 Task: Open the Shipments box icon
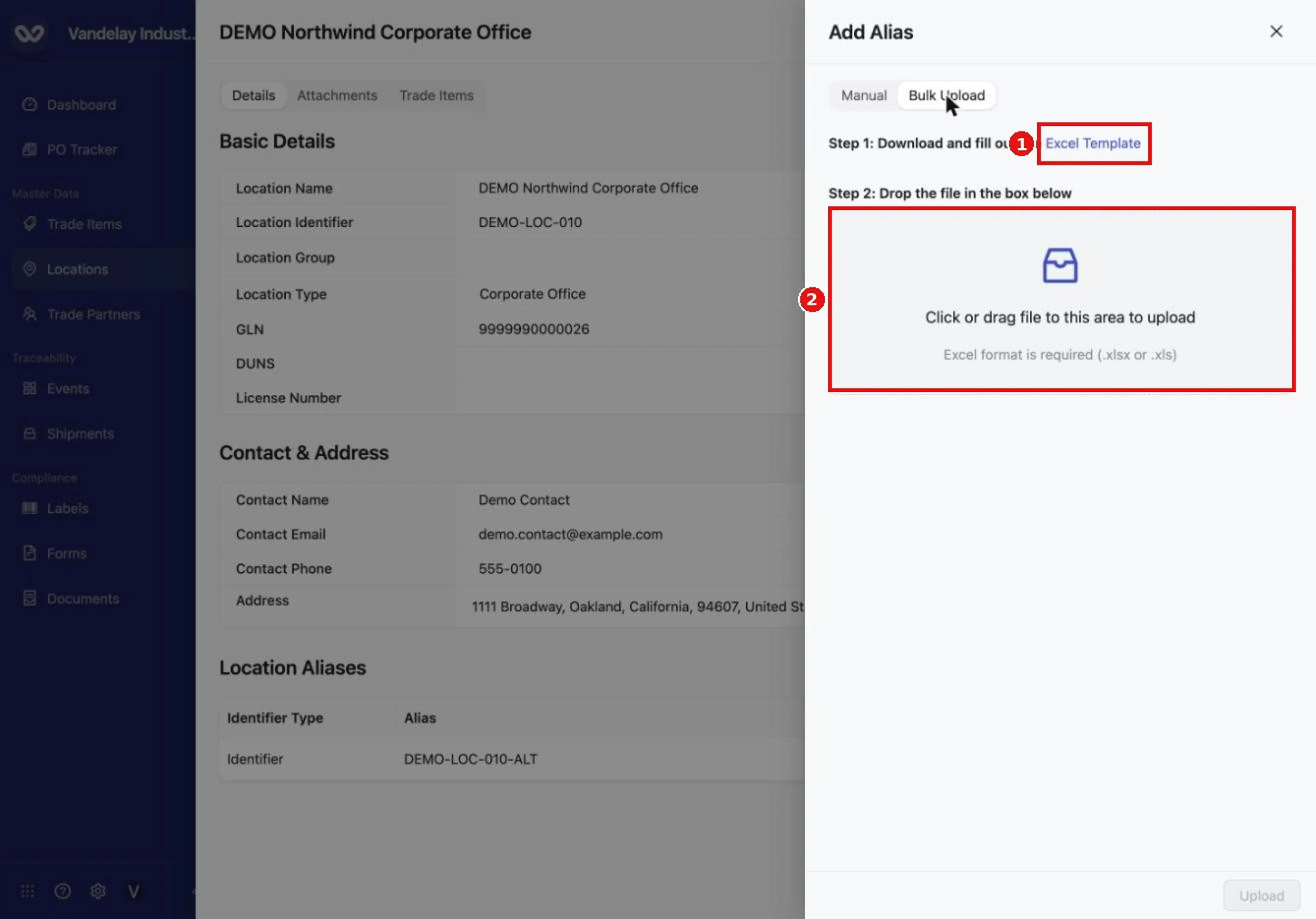pyautogui.click(x=29, y=434)
